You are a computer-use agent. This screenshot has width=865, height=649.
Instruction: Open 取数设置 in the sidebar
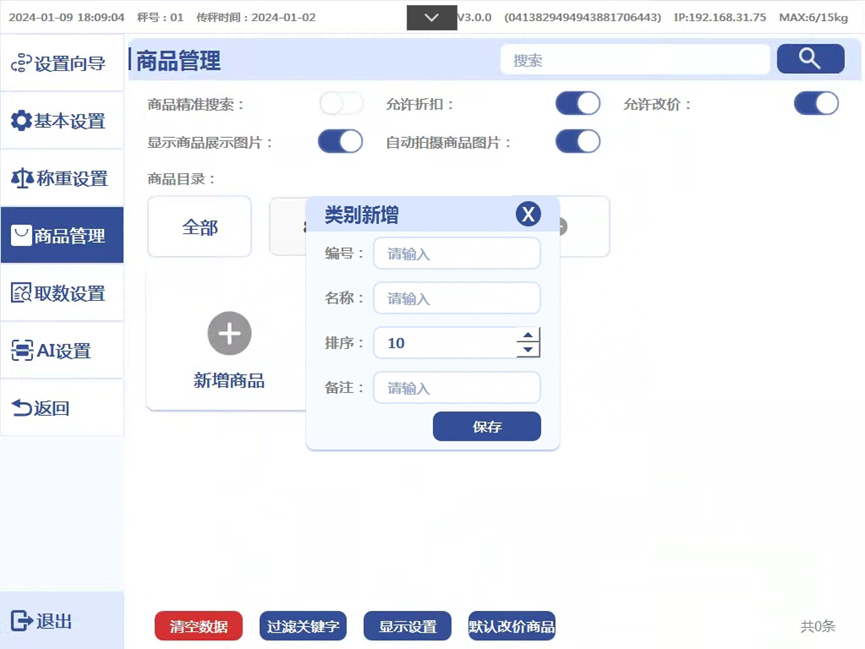[x=62, y=293]
